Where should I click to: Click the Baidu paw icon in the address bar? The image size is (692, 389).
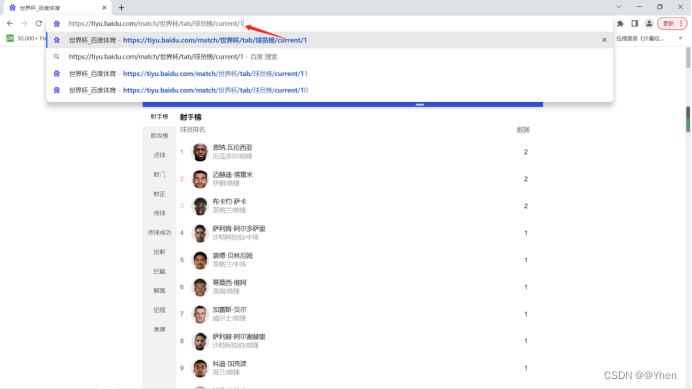click(56, 23)
